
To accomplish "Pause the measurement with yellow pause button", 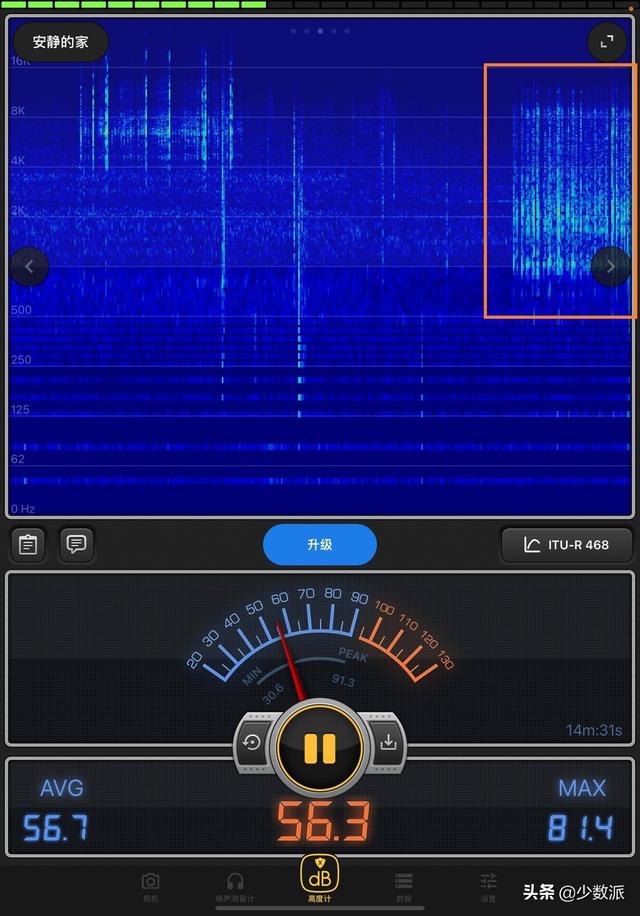I will [x=320, y=748].
